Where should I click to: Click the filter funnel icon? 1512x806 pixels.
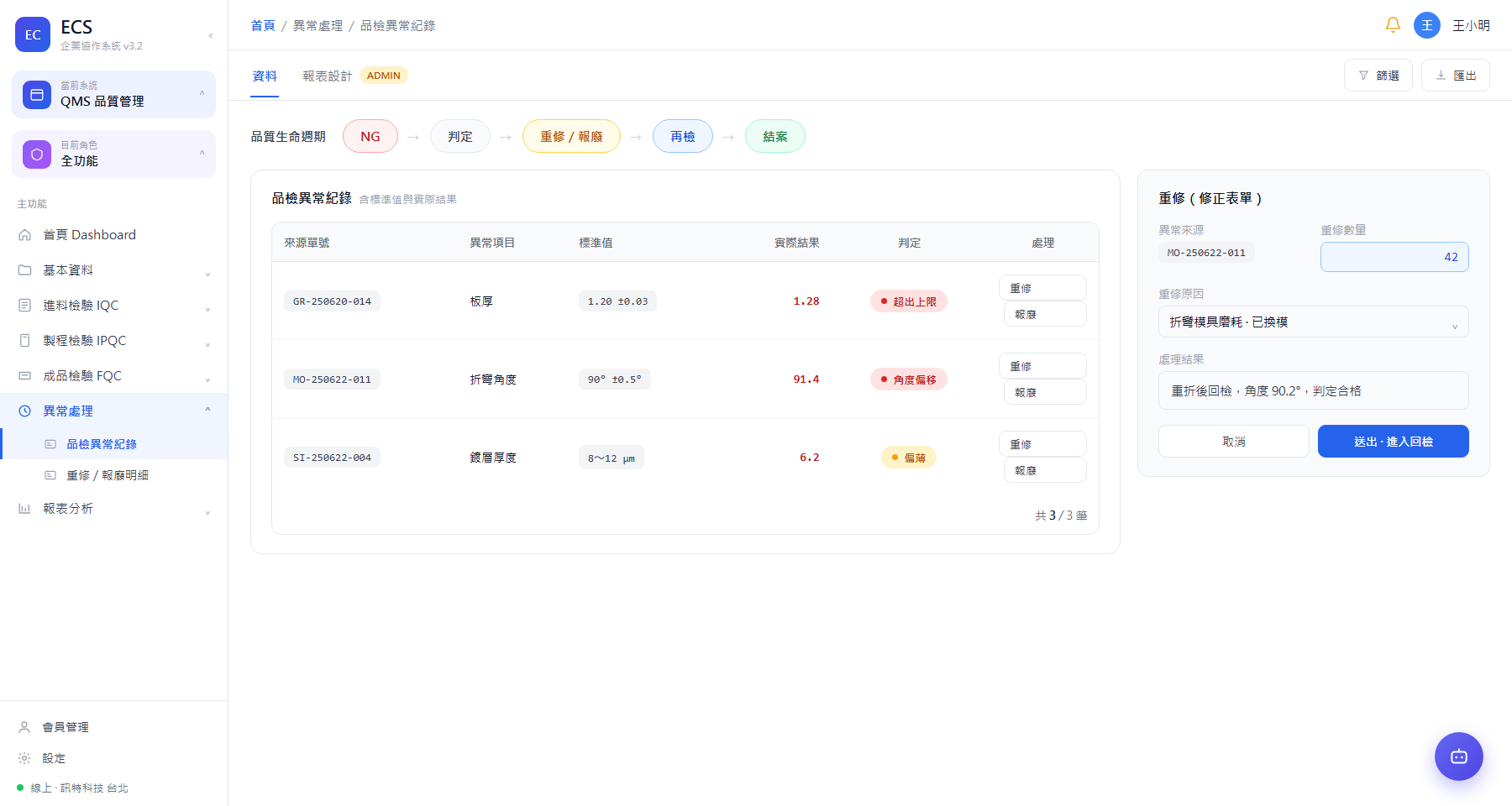1363,76
